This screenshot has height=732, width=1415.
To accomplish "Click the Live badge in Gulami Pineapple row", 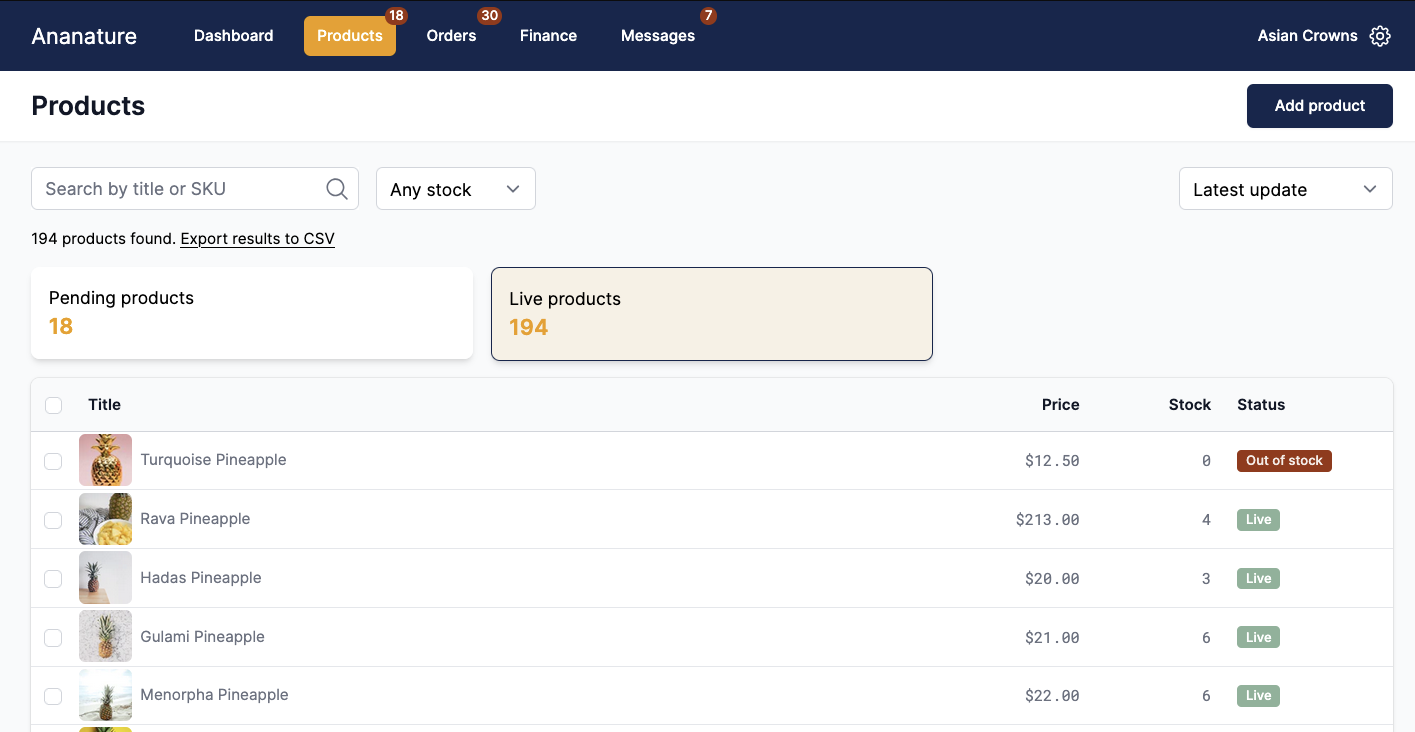I will click(1258, 638).
